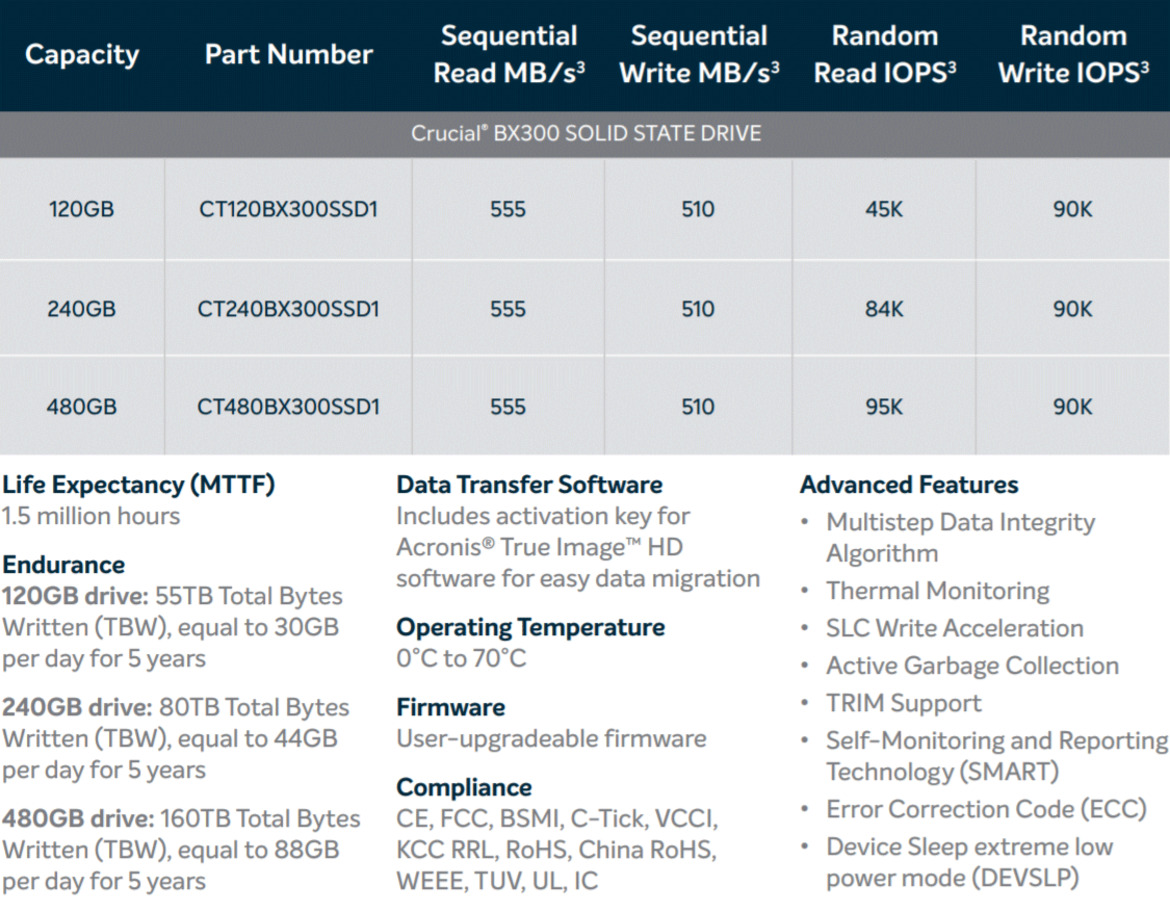Select 'Includes activation key for' line
This screenshot has width=1170, height=912.
(543, 516)
